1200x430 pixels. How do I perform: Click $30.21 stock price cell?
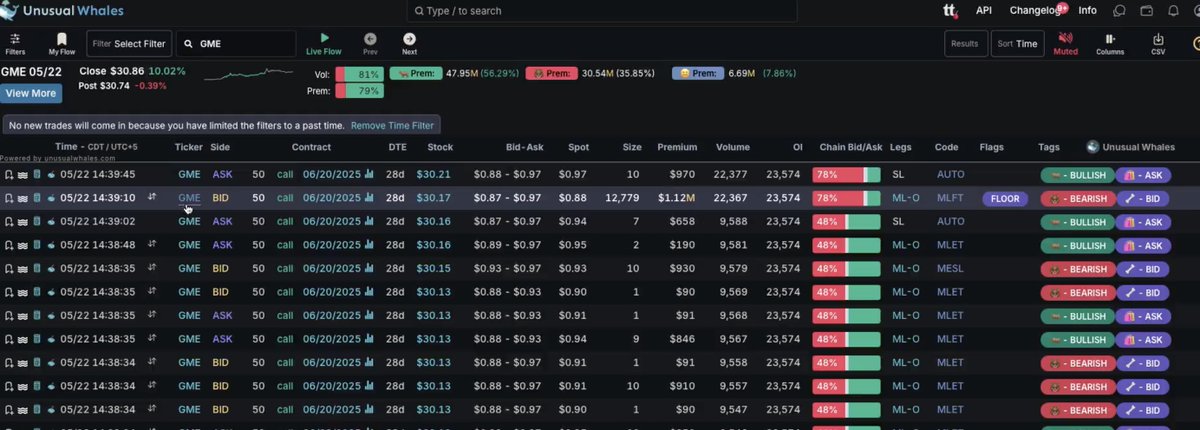pos(433,174)
